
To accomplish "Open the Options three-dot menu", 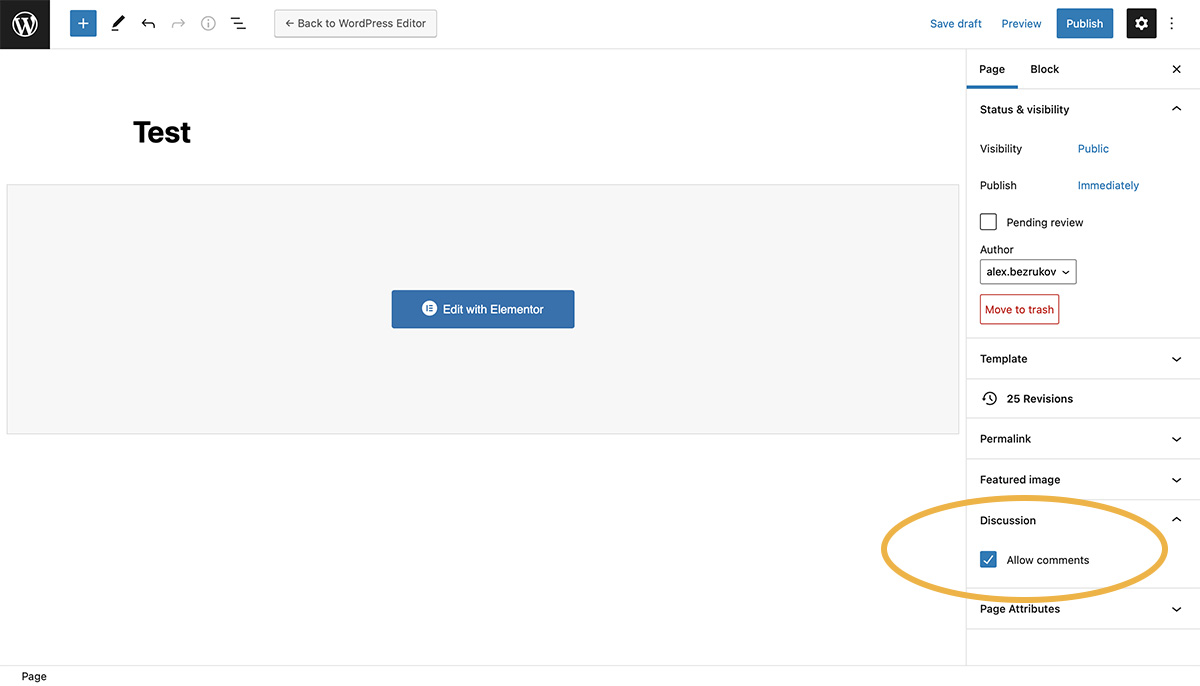I will pyautogui.click(x=1171, y=23).
